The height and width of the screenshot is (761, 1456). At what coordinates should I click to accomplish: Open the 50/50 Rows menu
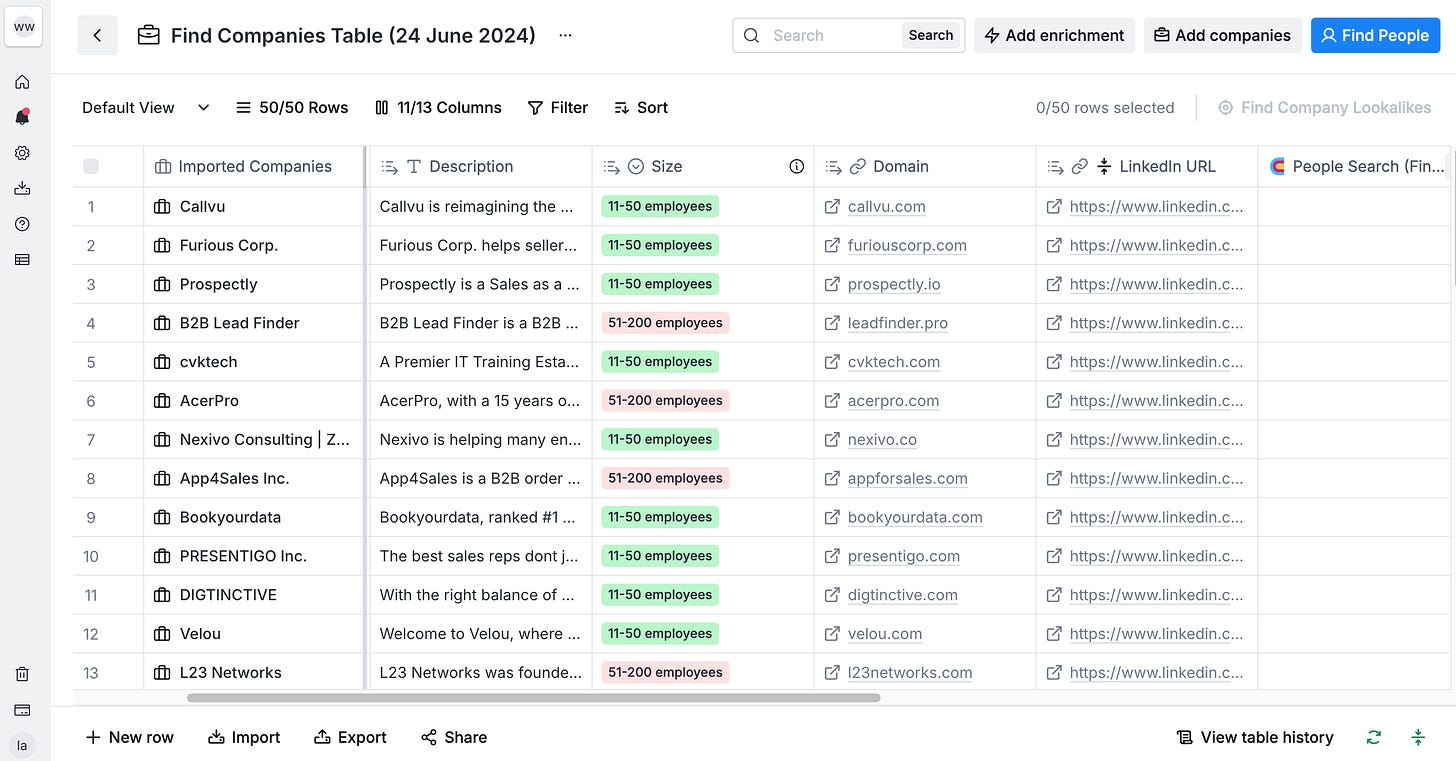[292, 107]
